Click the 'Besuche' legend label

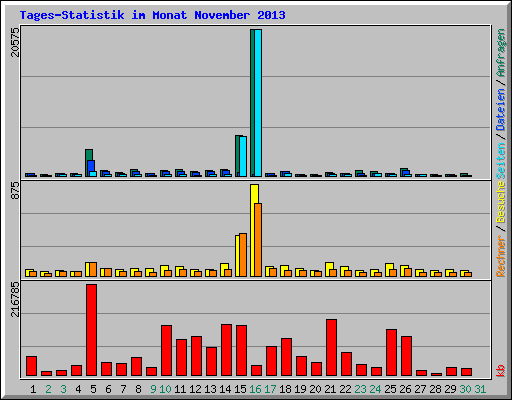click(500, 202)
